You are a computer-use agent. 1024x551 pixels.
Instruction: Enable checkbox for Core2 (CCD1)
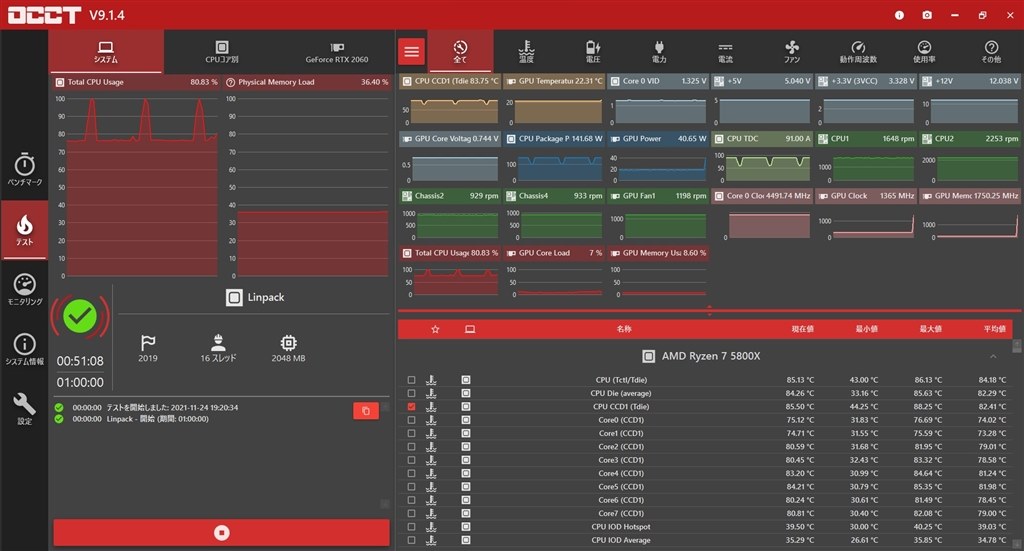coord(411,447)
